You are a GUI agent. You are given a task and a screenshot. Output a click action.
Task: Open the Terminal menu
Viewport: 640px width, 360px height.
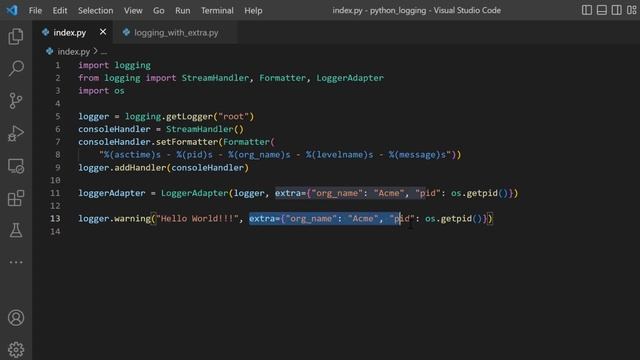tap(217, 11)
